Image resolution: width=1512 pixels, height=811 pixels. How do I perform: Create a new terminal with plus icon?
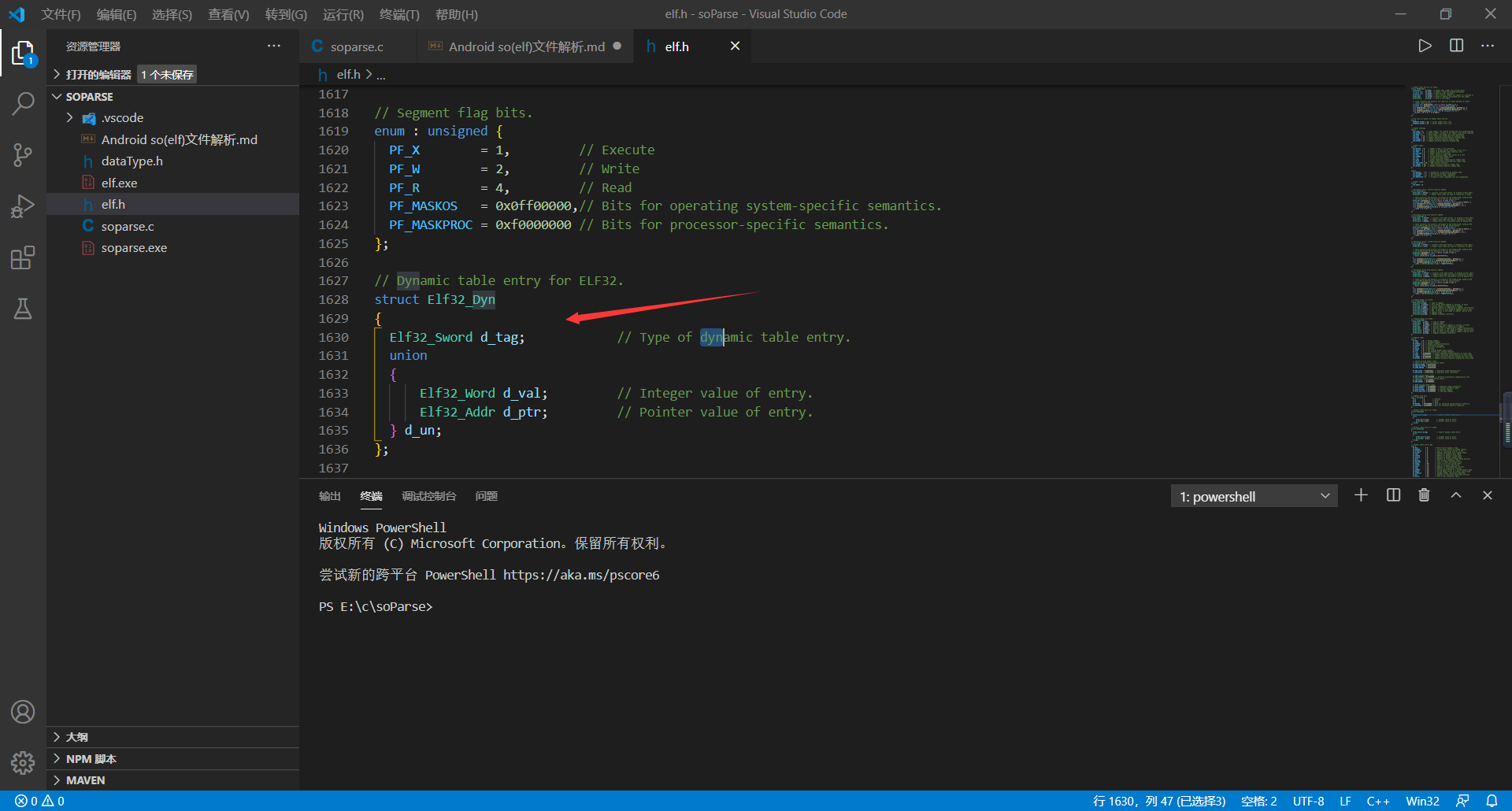(1361, 495)
